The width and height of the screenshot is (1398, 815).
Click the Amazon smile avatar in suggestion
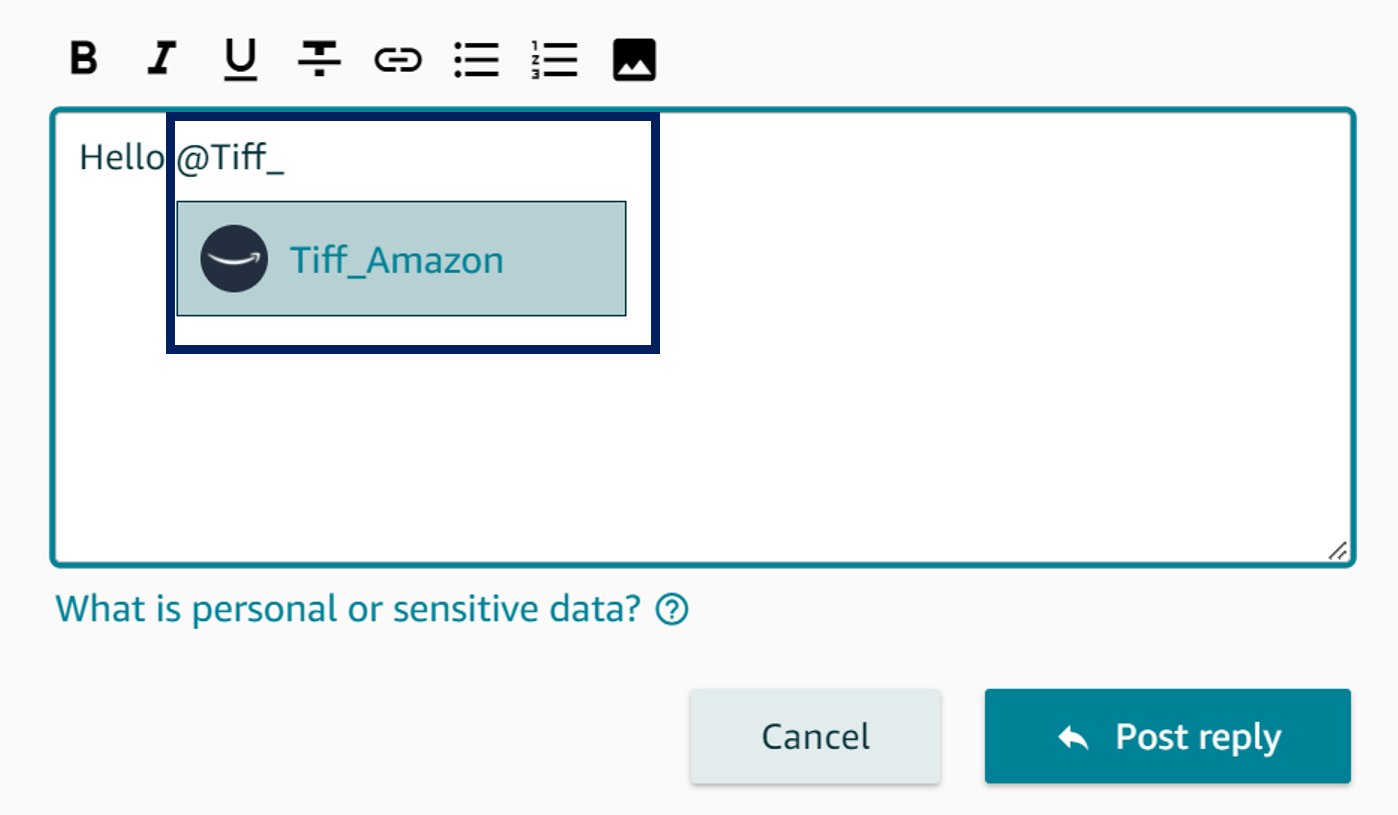[234, 259]
